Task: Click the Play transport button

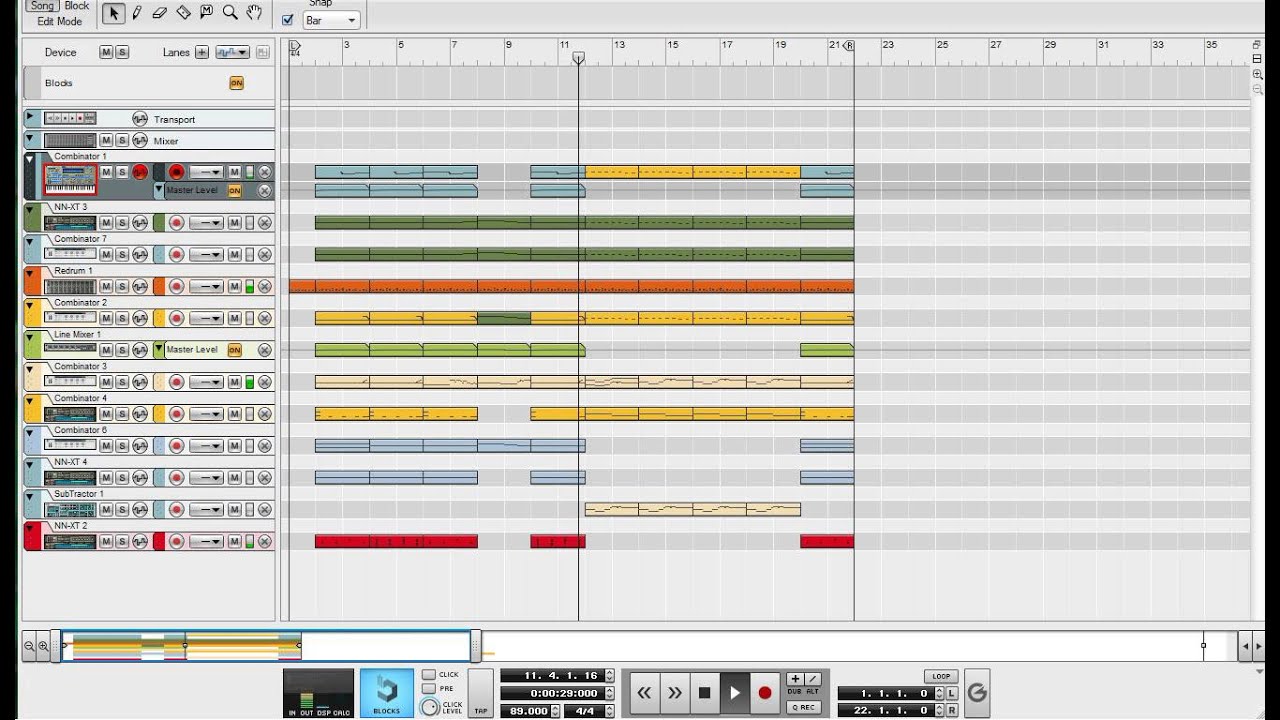Action: 735,692
